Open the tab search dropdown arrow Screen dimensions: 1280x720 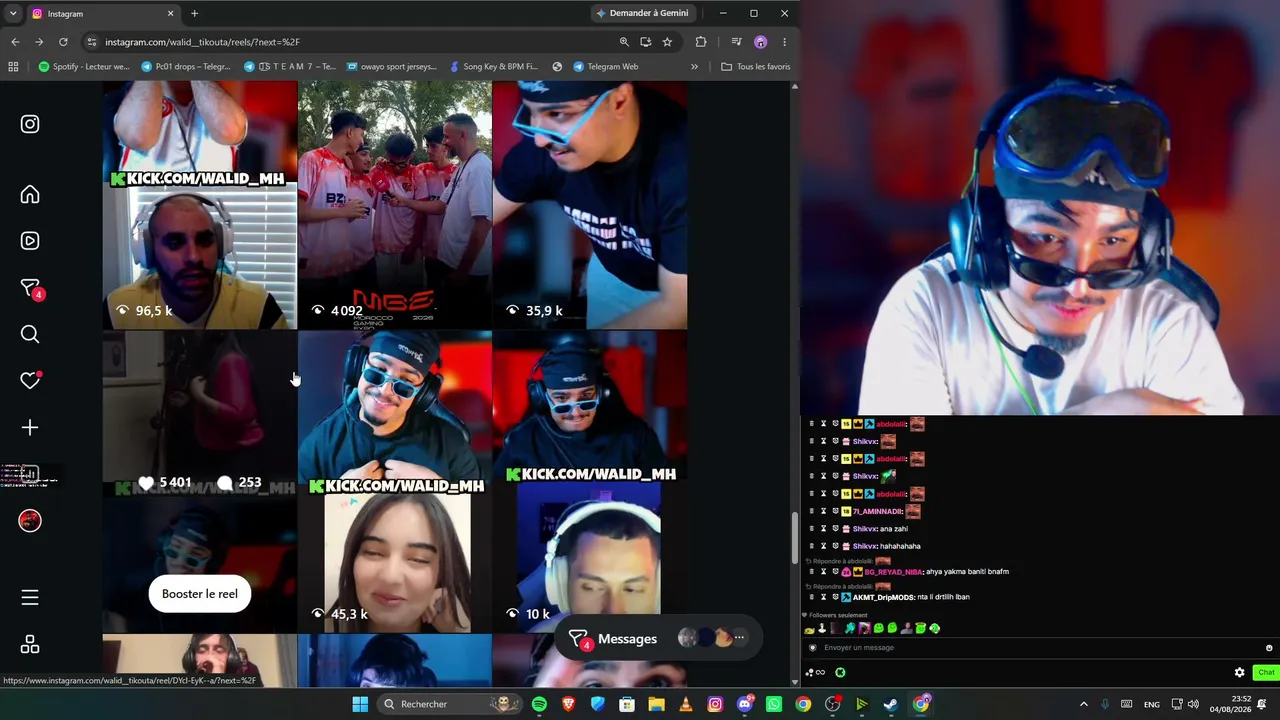pos(13,13)
